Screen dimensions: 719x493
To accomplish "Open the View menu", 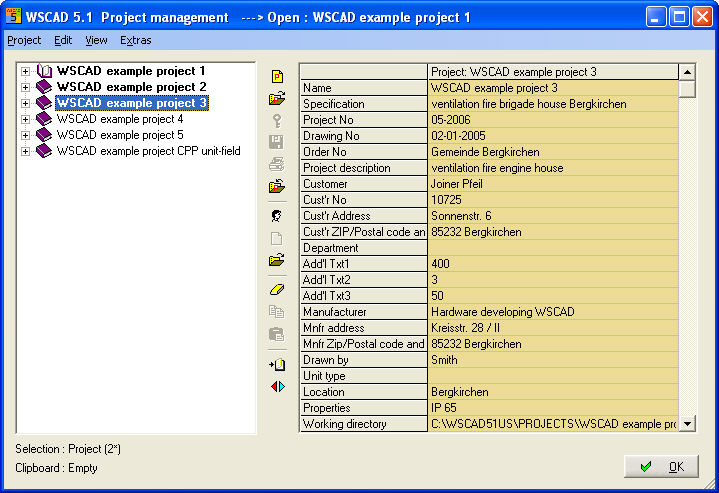I will pyautogui.click(x=96, y=40).
